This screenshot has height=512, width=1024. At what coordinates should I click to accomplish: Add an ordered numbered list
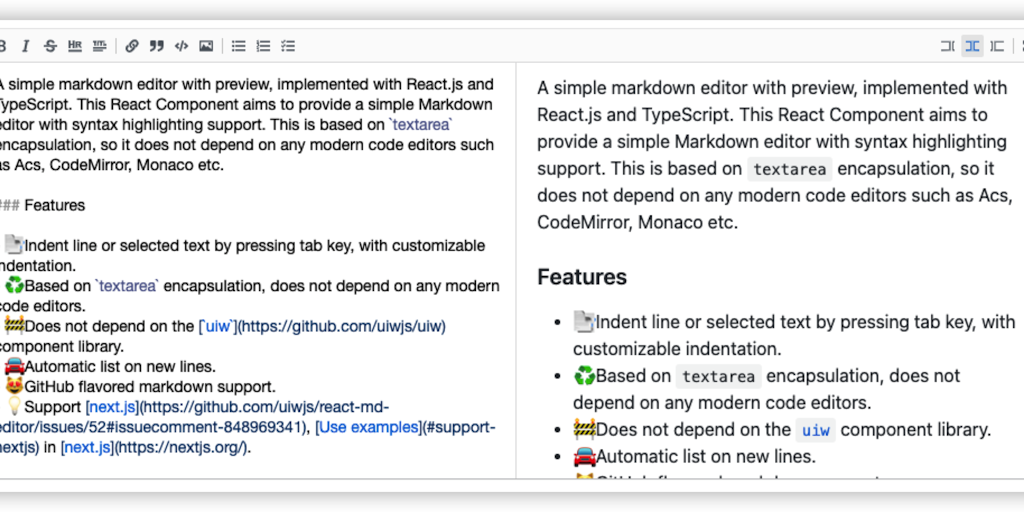coord(263,46)
